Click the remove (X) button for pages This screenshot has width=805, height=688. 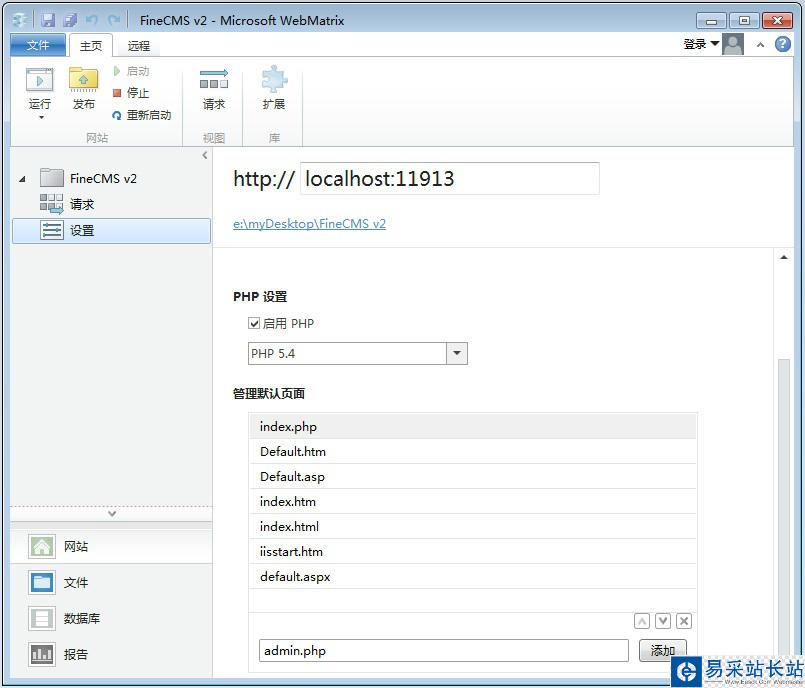point(684,621)
